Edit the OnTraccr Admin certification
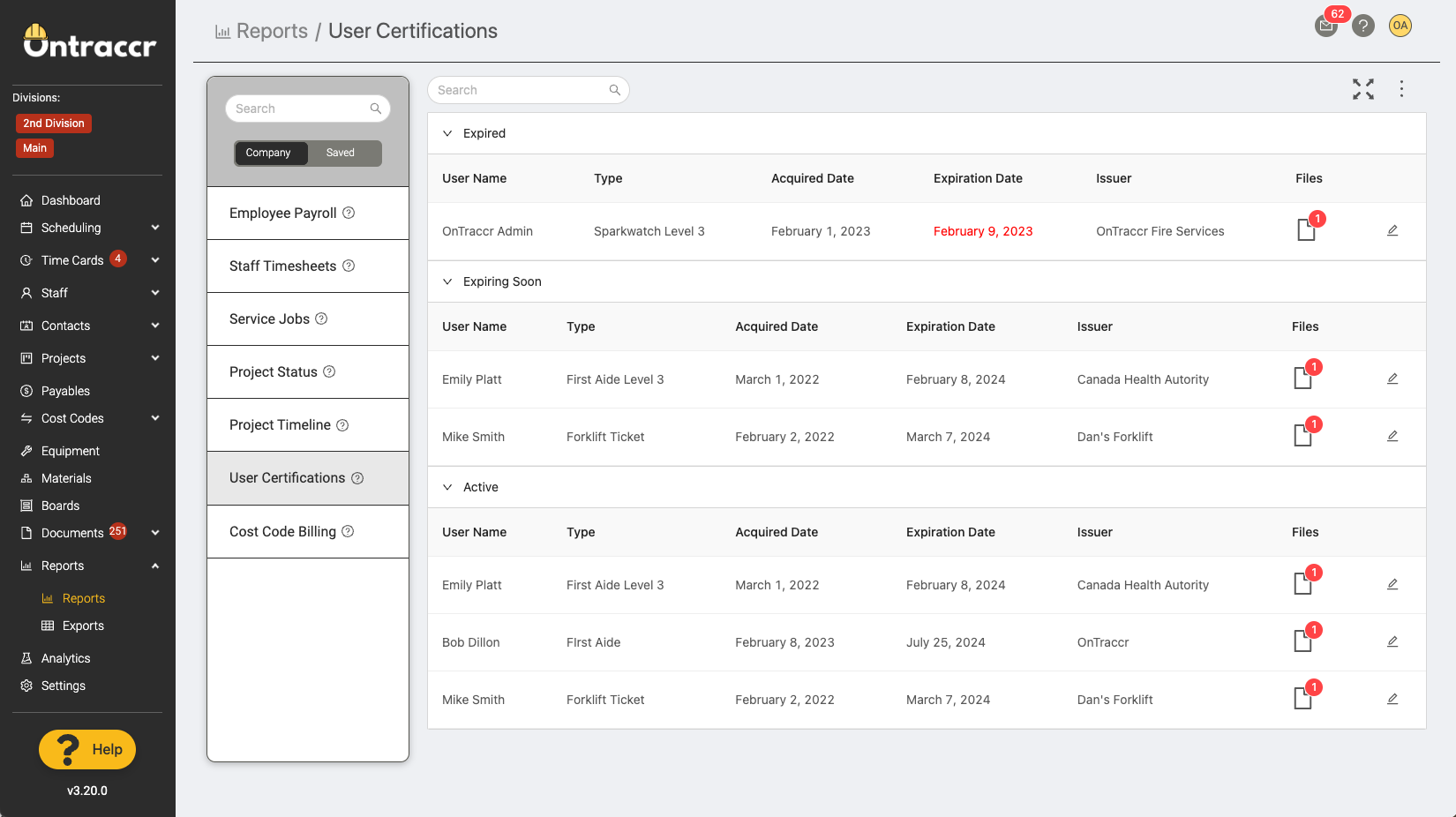The height and width of the screenshot is (817, 1456). pos(1392,230)
